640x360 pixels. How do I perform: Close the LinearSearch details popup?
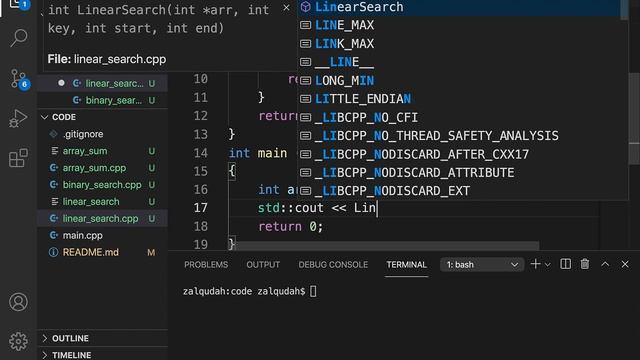pos(287,8)
